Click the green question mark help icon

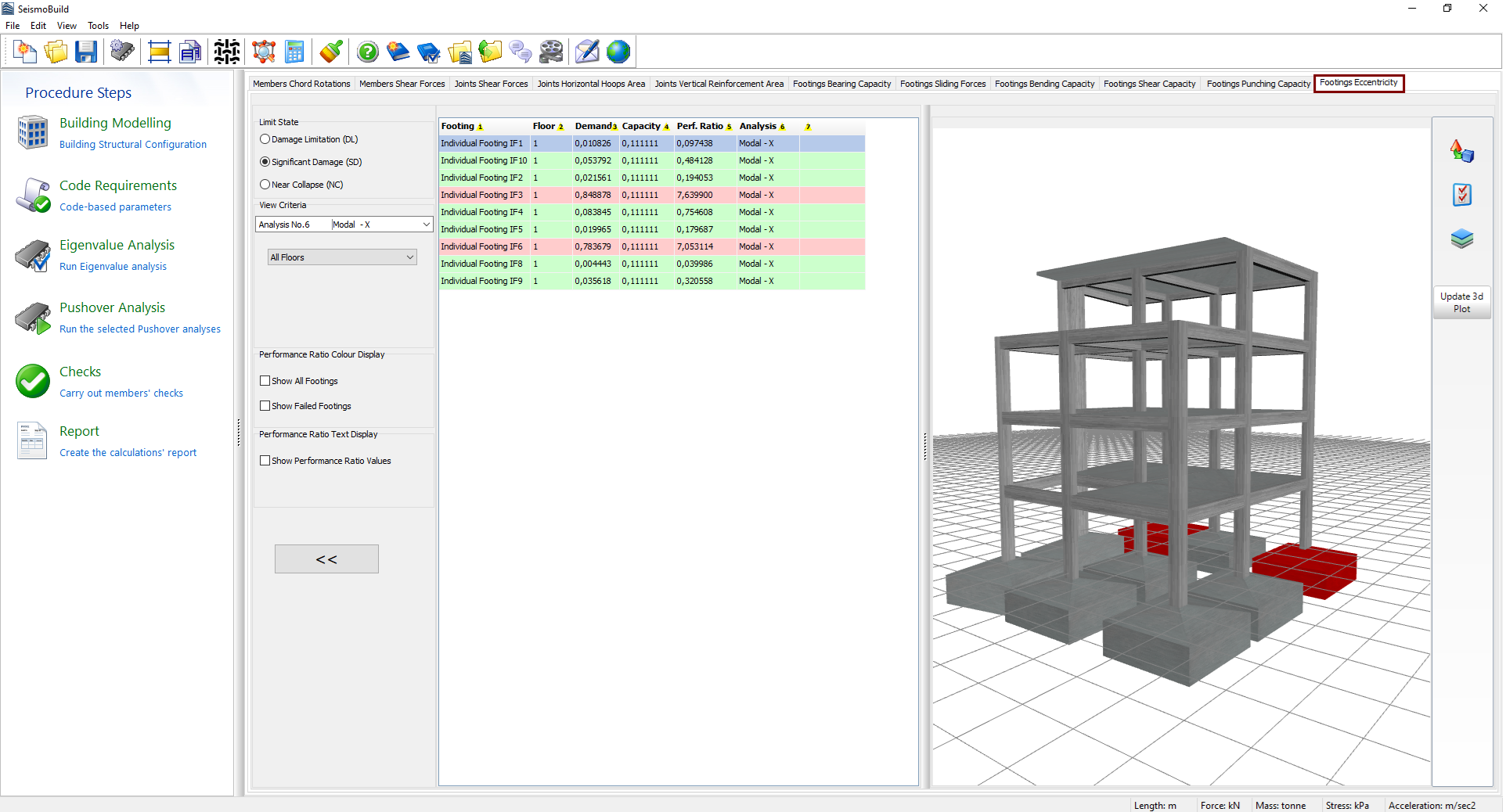367,52
